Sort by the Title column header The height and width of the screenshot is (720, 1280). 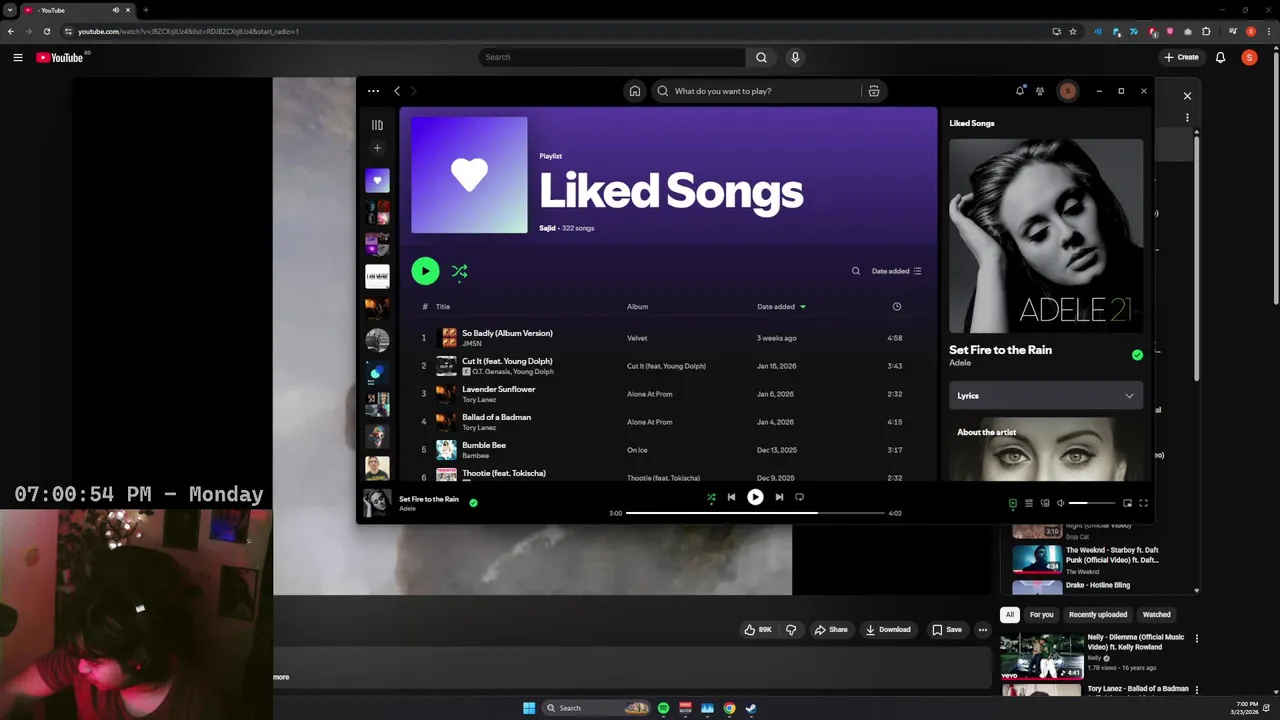pos(443,307)
